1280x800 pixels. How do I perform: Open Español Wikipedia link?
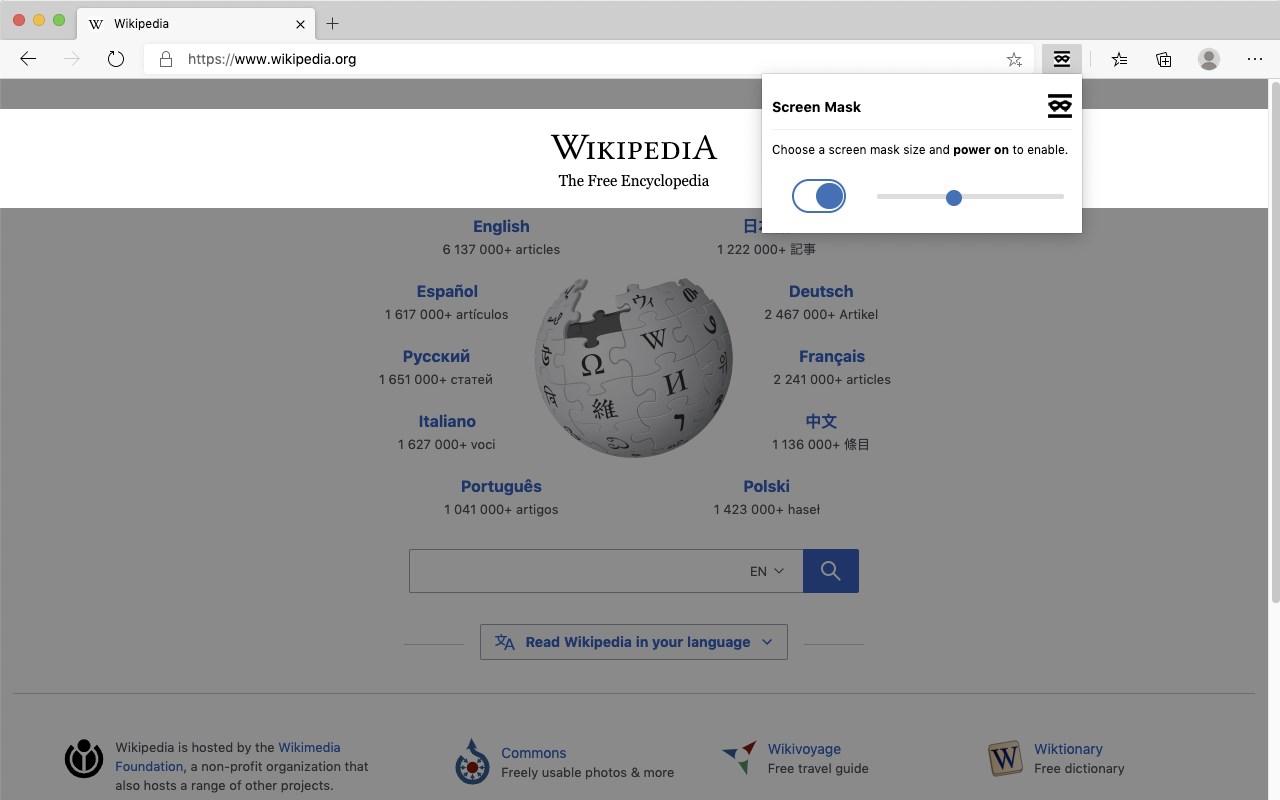[x=447, y=291]
